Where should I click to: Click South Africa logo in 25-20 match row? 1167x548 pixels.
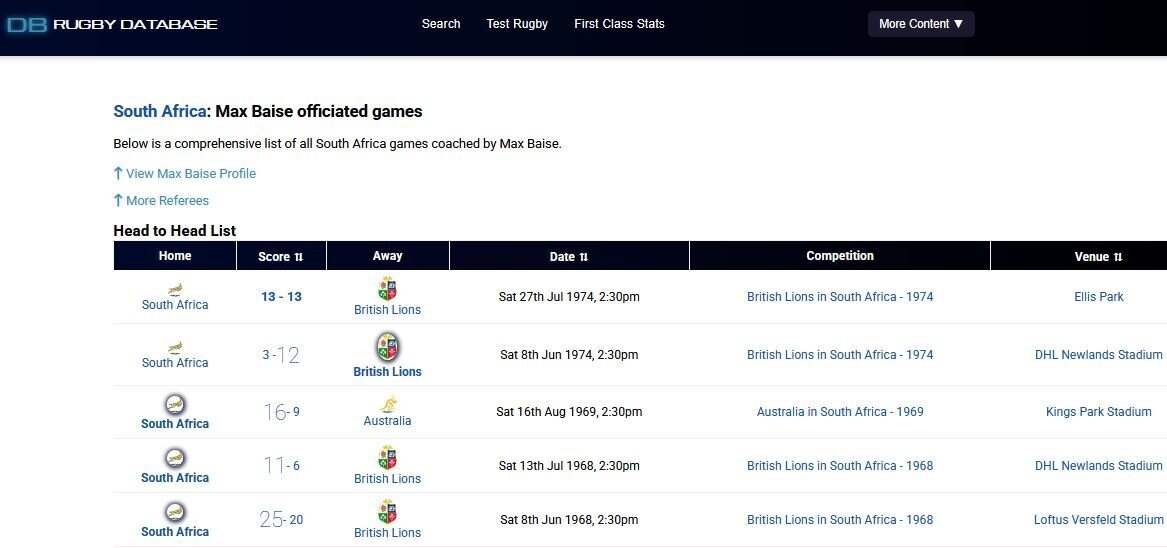tap(175, 512)
